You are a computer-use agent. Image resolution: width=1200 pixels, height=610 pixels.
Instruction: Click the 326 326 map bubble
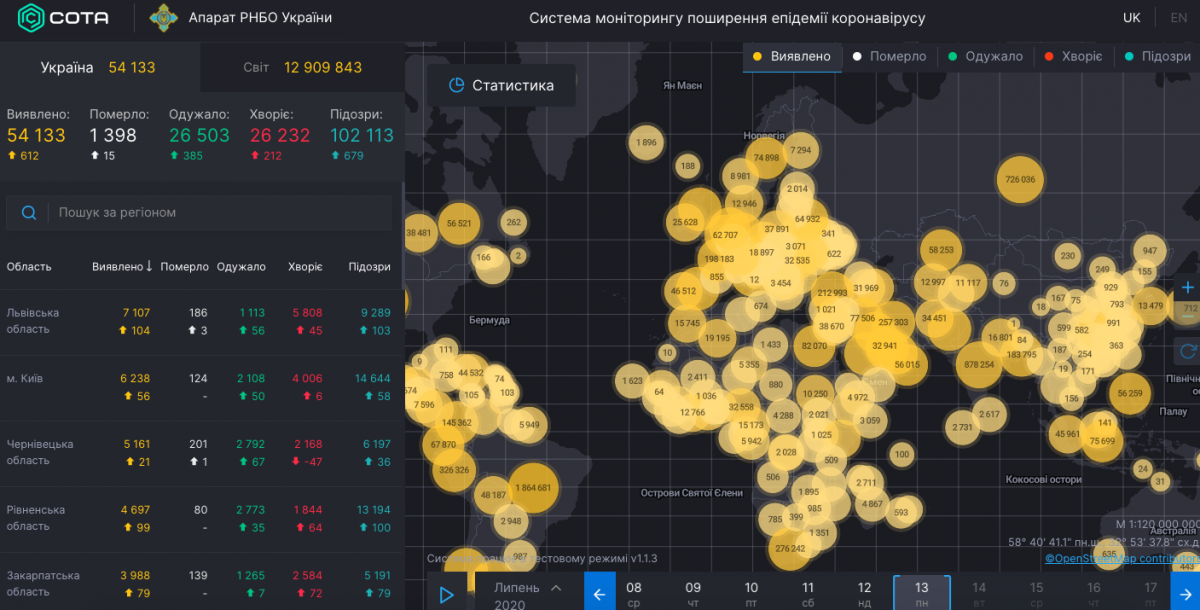[x=454, y=469]
